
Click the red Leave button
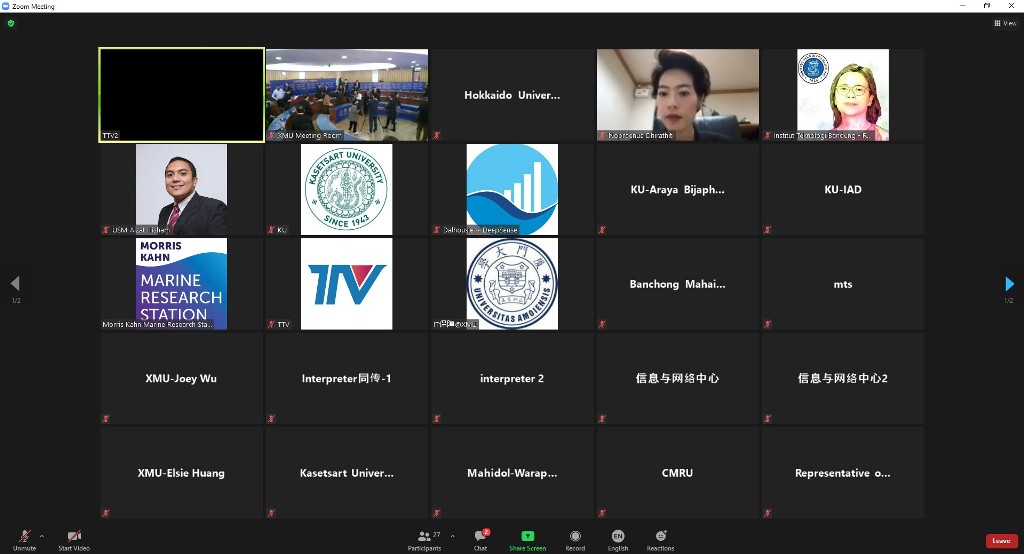click(1001, 541)
